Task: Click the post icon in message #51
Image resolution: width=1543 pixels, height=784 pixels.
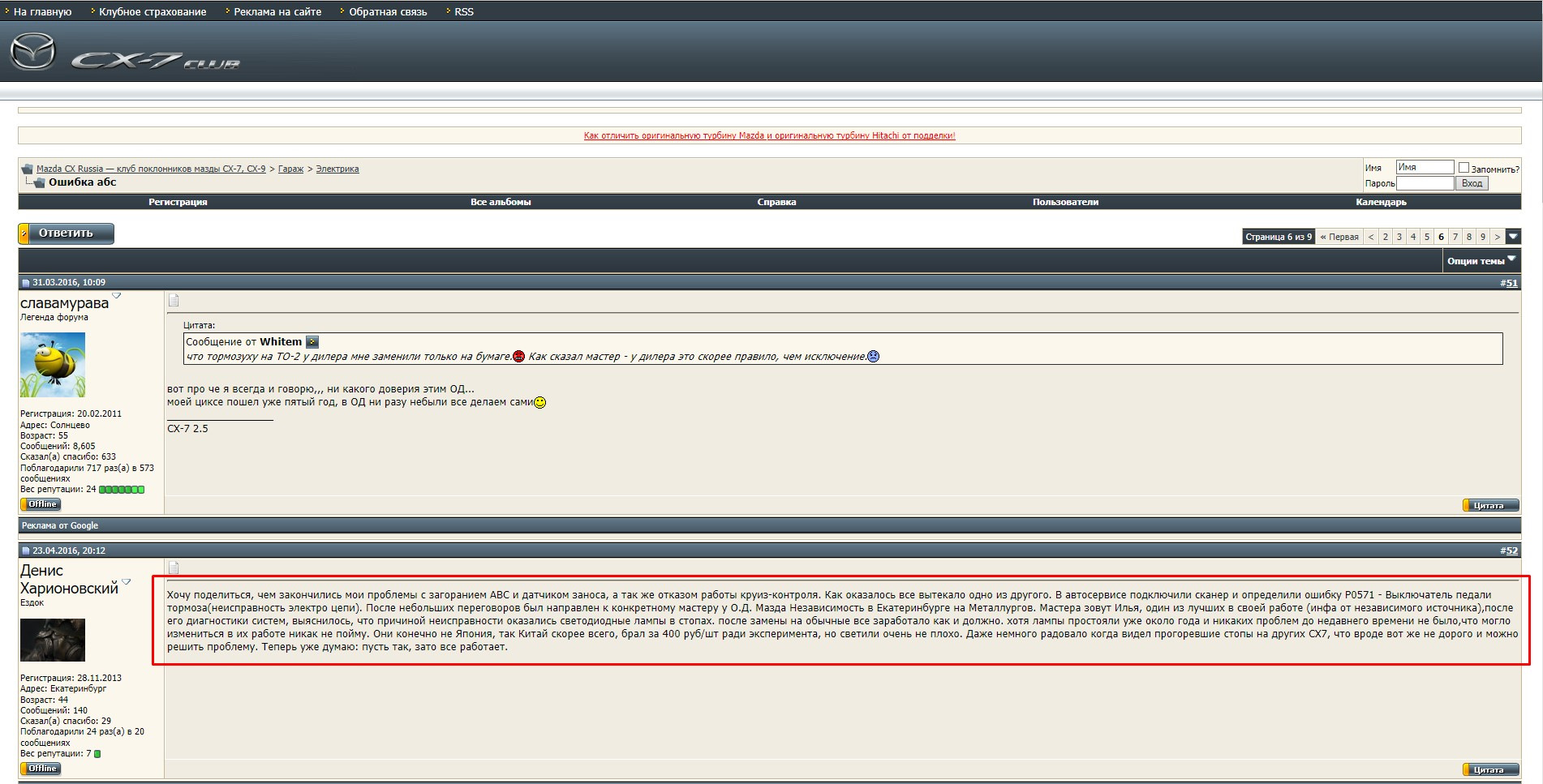Action: 174,301
